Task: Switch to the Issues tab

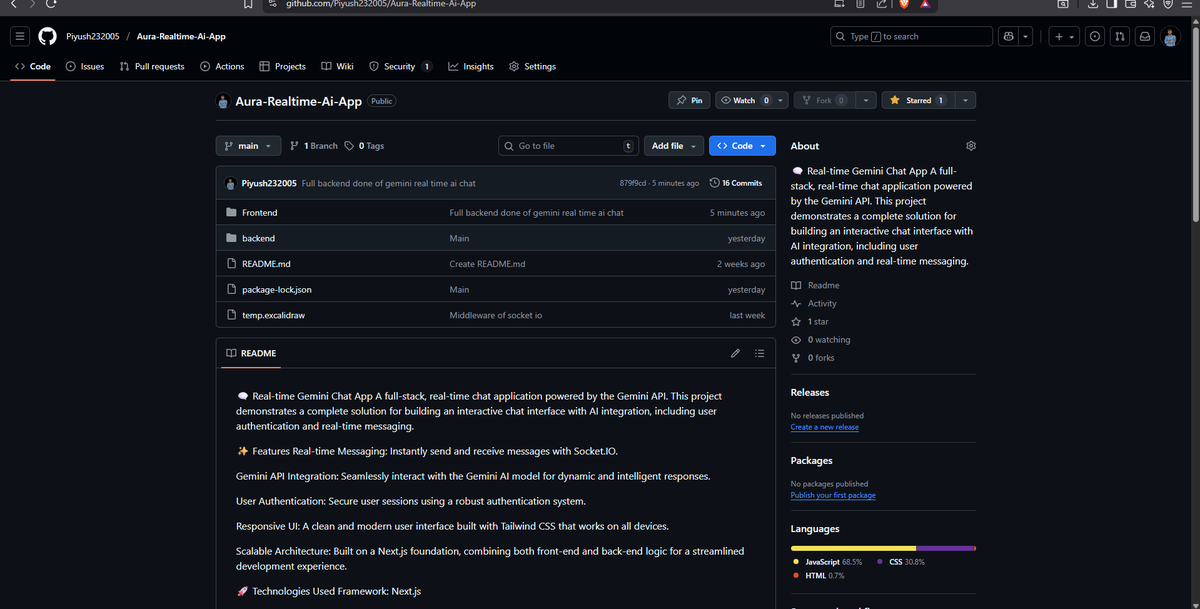Action: point(85,66)
